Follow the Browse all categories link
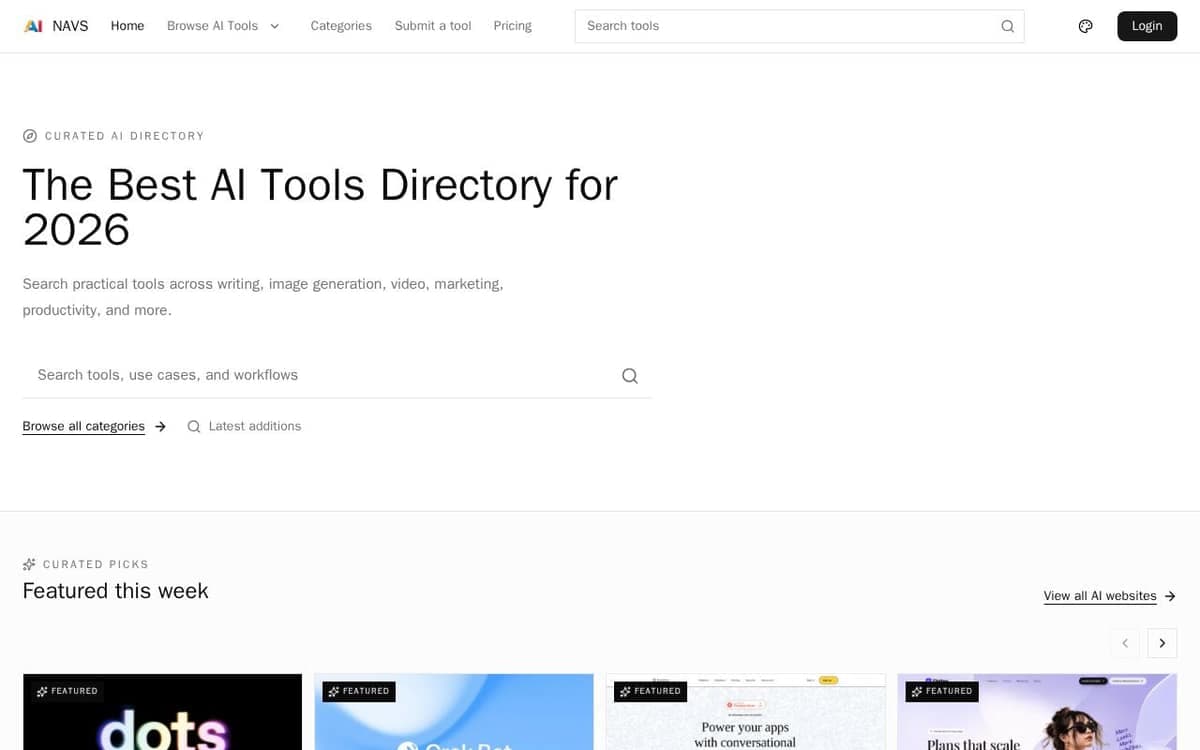Image resolution: width=1200 pixels, height=750 pixels. tap(94, 426)
